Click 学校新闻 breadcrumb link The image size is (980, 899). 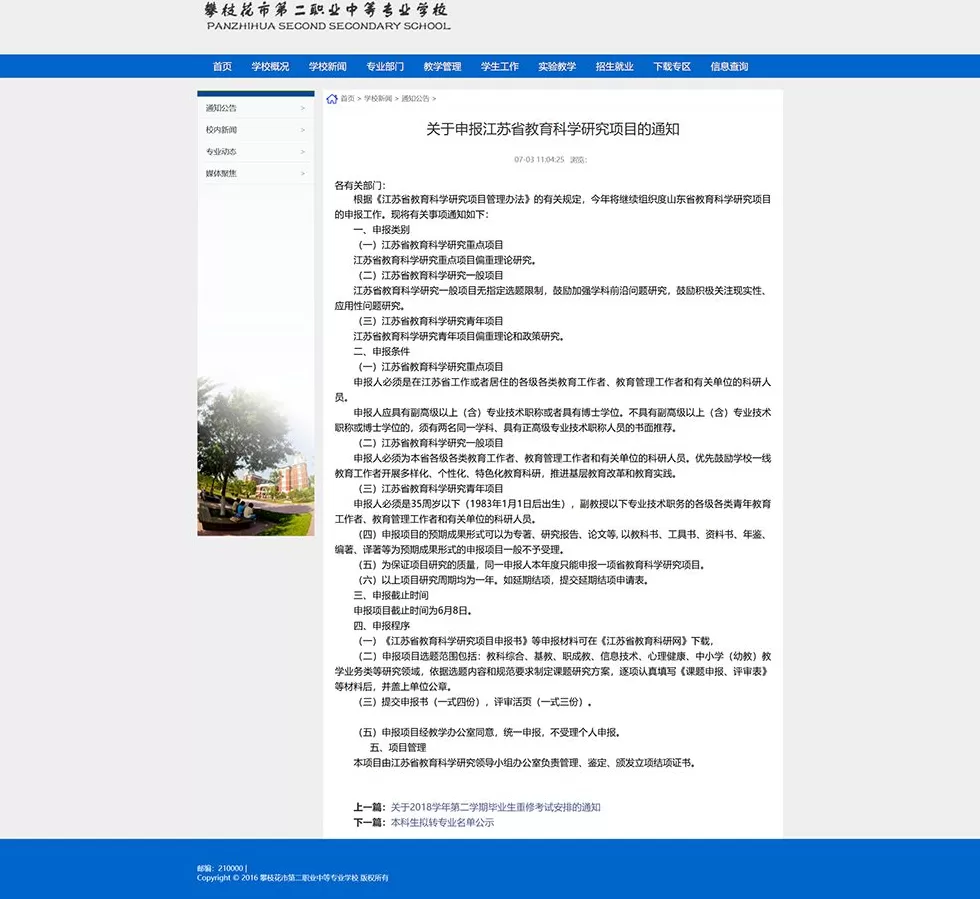378,99
